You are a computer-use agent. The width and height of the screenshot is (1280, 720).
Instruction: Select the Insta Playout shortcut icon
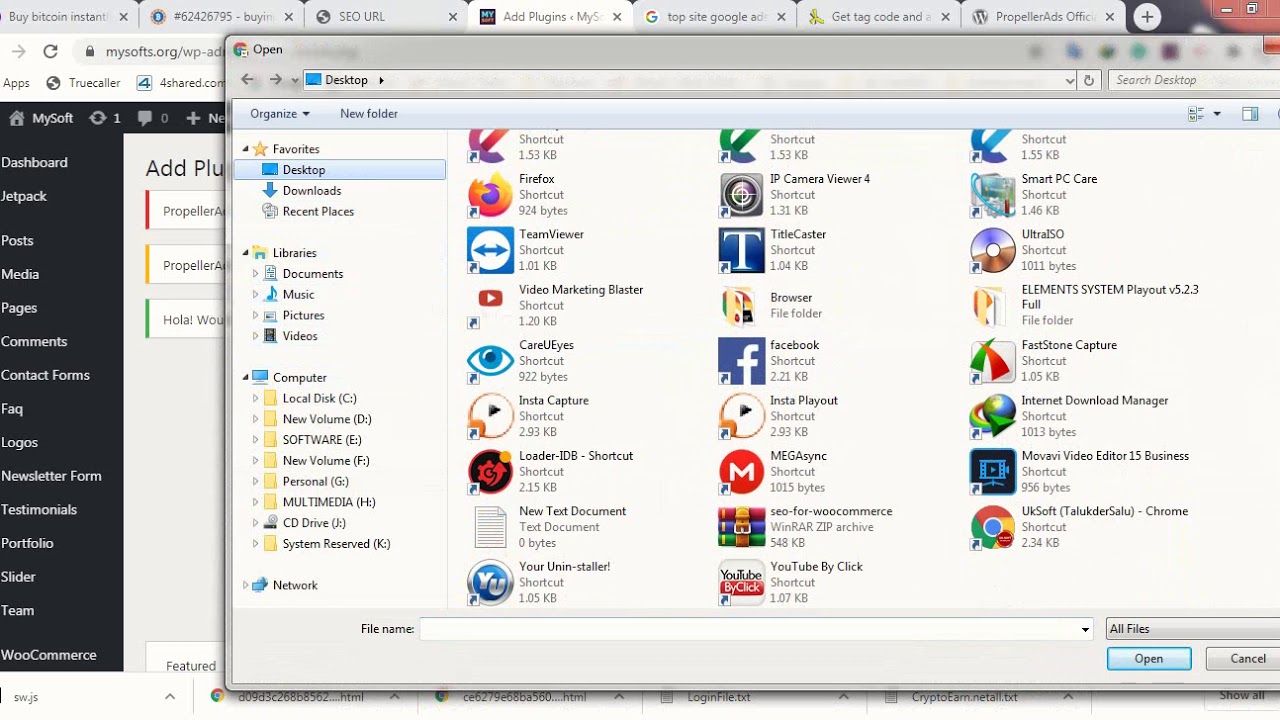click(x=741, y=416)
